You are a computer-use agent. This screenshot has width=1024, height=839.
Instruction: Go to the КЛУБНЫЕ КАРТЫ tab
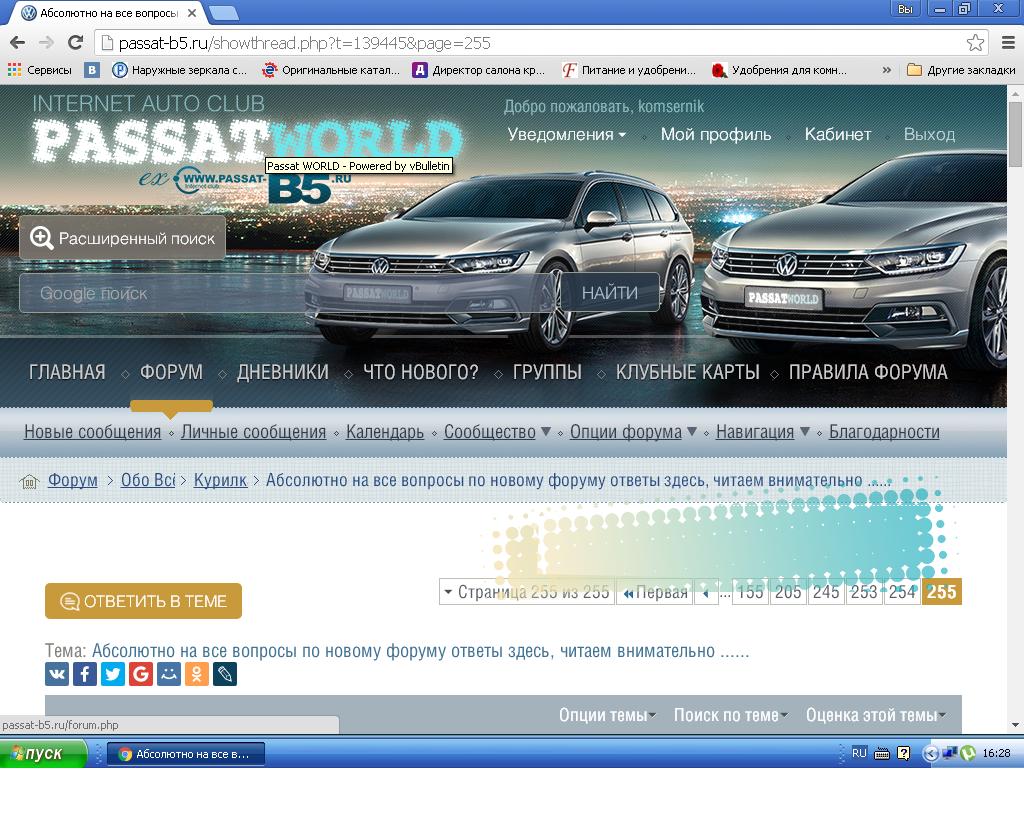[x=687, y=372]
